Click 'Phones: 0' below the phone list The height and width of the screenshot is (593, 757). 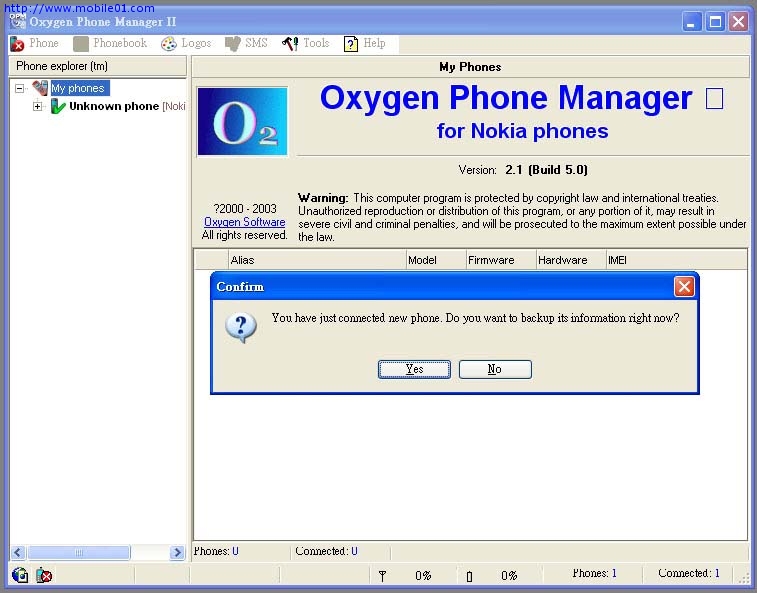216,551
